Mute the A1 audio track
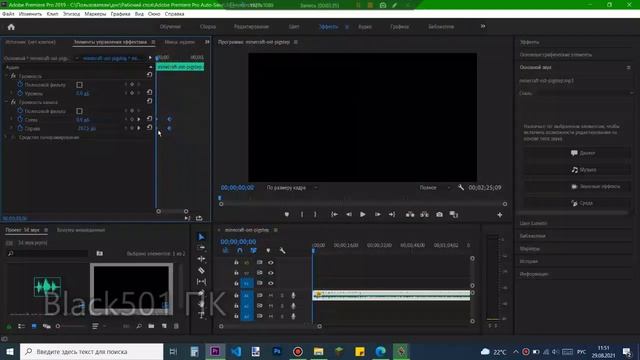The width and height of the screenshot is (640, 360). (271, 295)
